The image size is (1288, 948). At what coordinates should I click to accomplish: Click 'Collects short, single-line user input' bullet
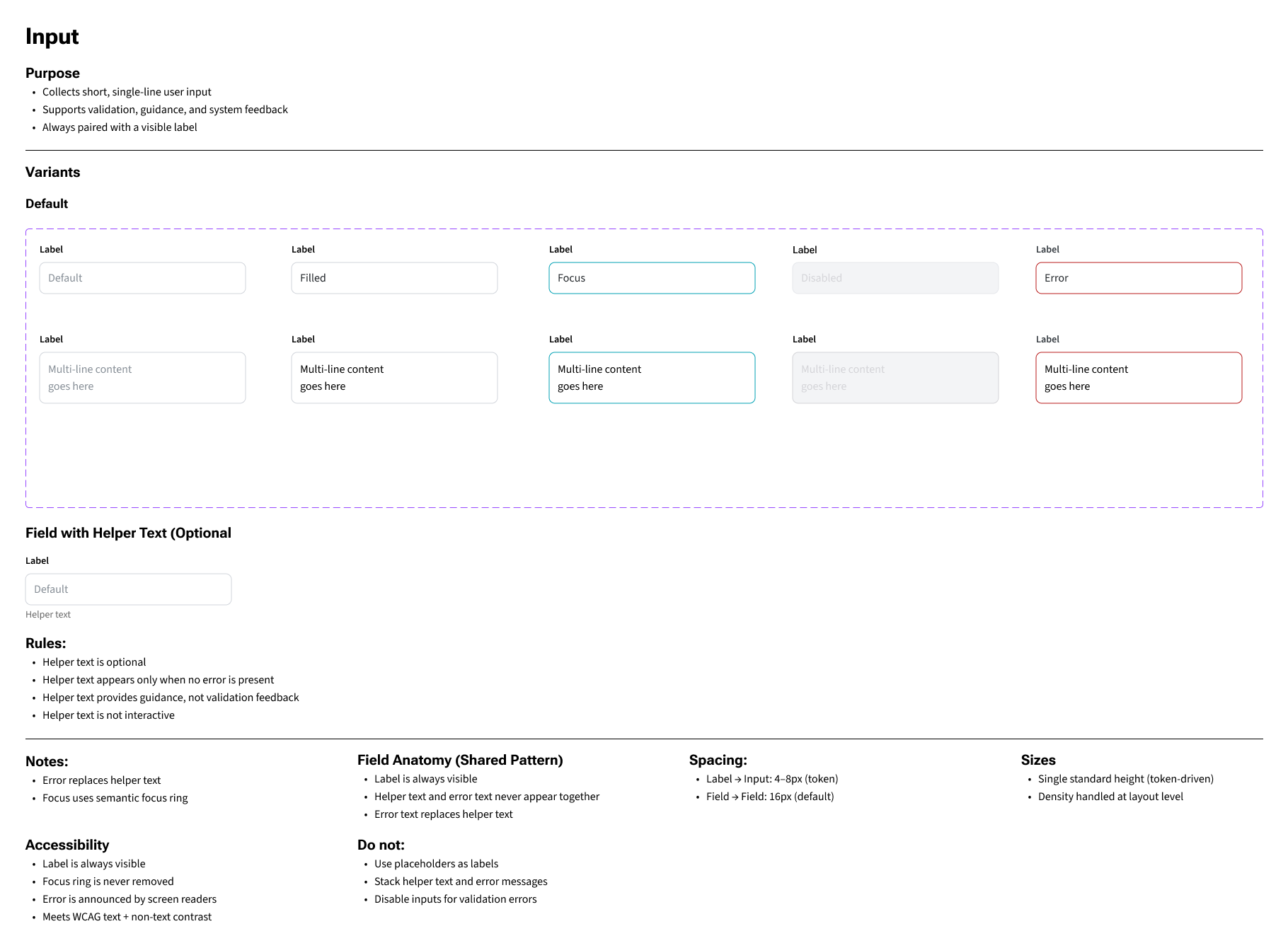click(127, 92)
